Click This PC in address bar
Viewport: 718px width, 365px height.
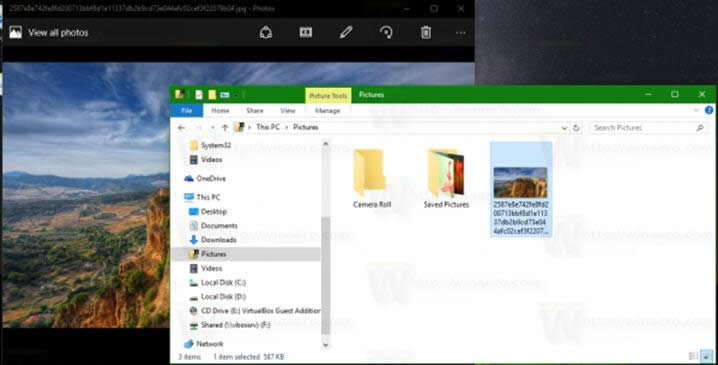click(x=268, y=127)
